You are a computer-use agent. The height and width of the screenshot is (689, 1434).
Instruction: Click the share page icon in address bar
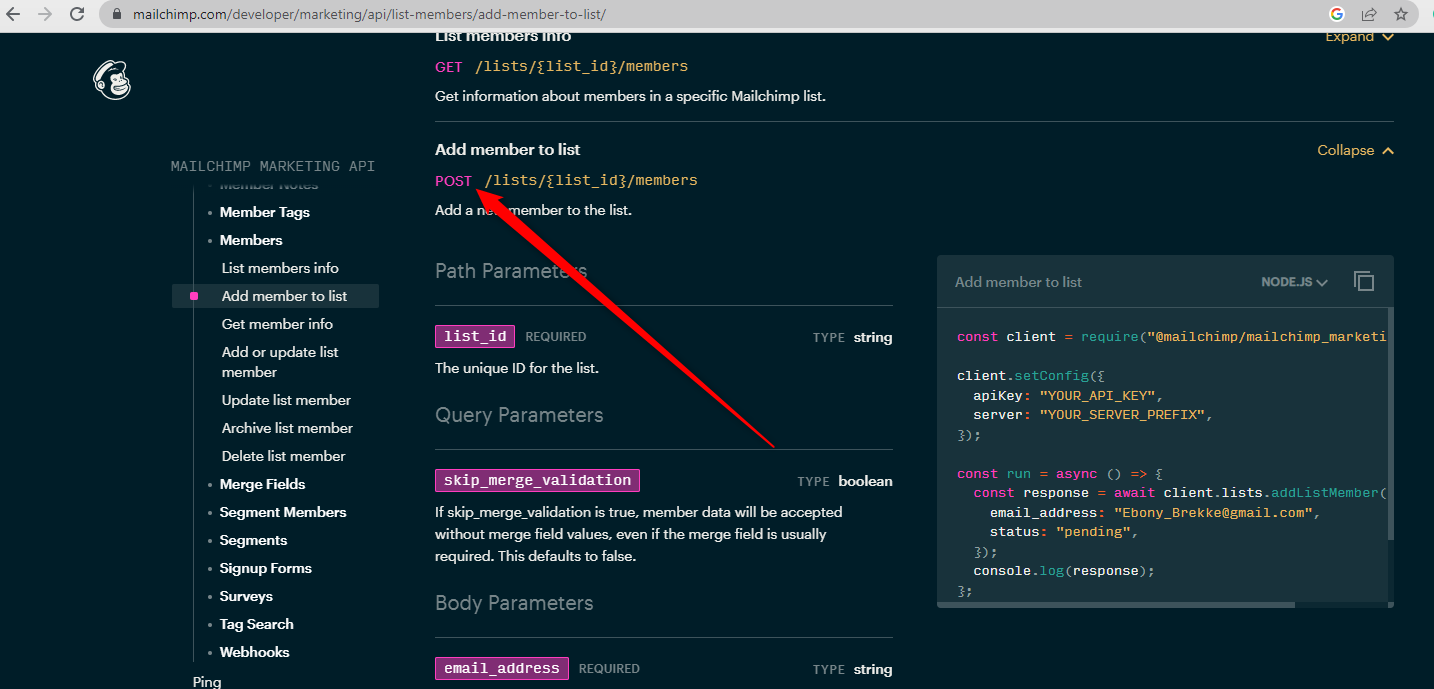tap(1369, 14)
